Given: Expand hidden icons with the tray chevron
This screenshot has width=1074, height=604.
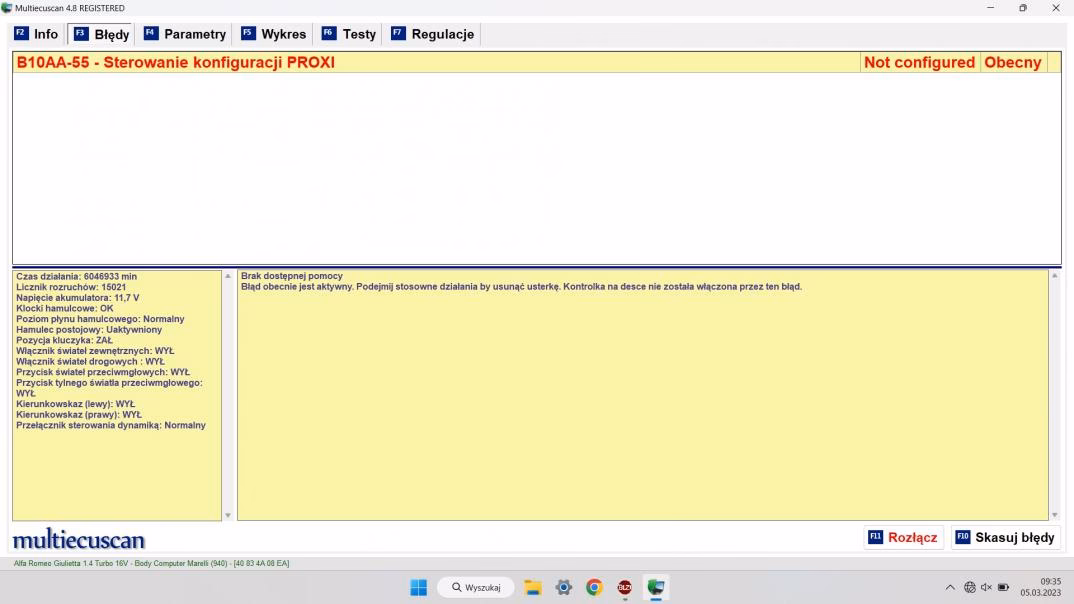Looking at the screenshot, I should (950, 587).
